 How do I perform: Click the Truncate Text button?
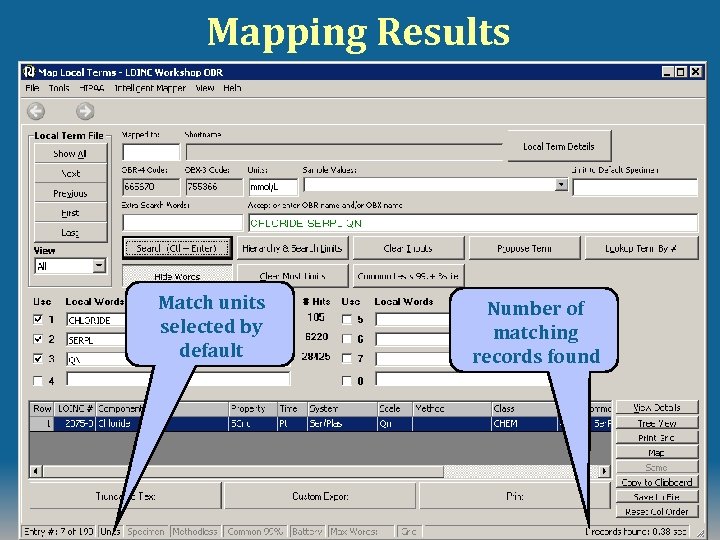click(125, 496)
